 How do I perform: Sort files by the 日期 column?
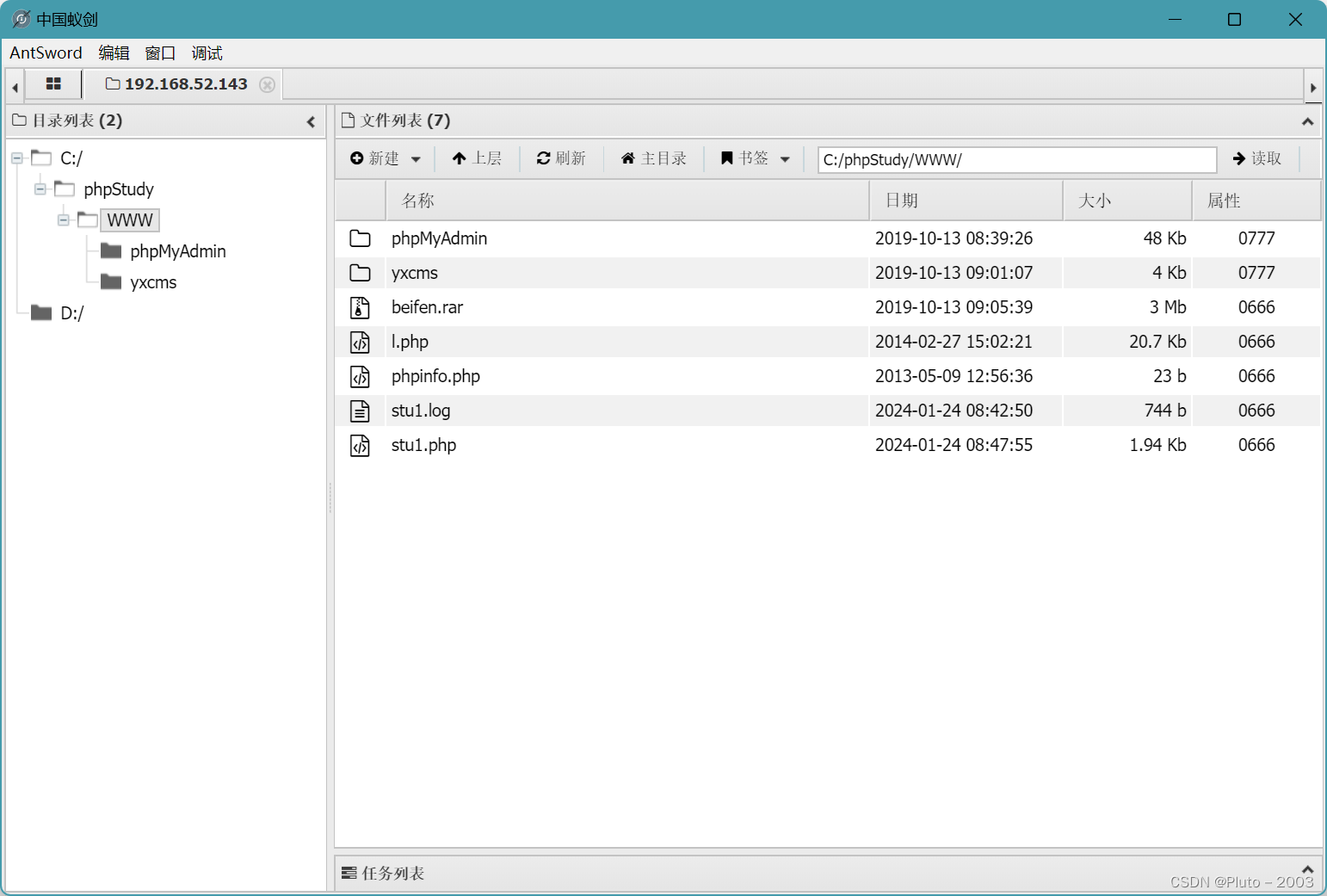pos(966,201)
